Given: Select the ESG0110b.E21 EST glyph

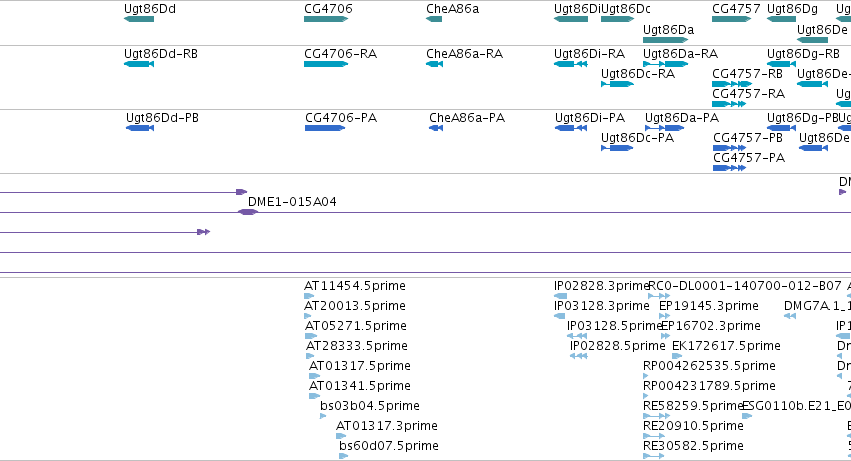Looking at the screenshot, I should pos(747,416).
